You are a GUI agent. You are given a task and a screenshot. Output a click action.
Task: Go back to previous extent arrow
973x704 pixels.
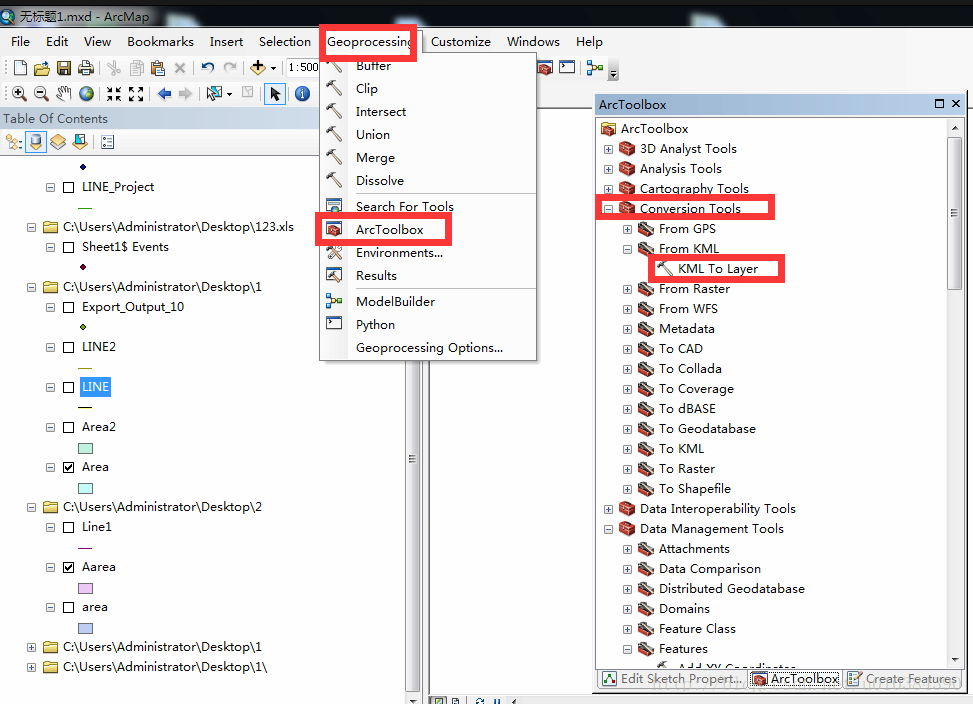164,94
